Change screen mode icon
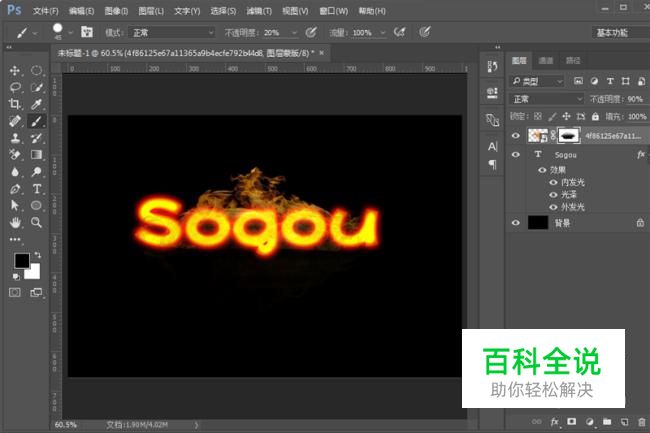The height and width of the screenshot is (433, 650). 36,293
